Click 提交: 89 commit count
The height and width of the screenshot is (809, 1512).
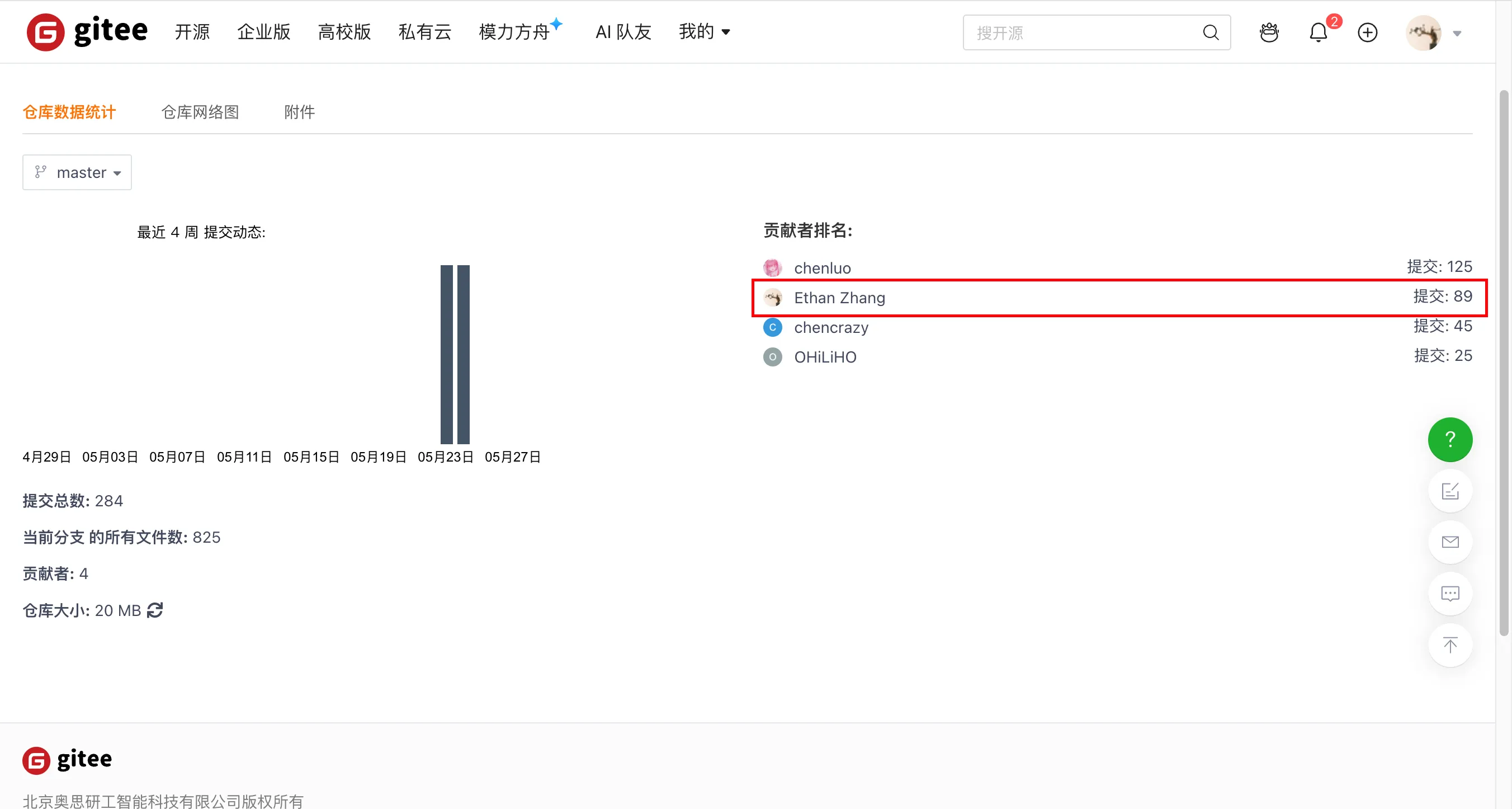[x=1443, y=296]
